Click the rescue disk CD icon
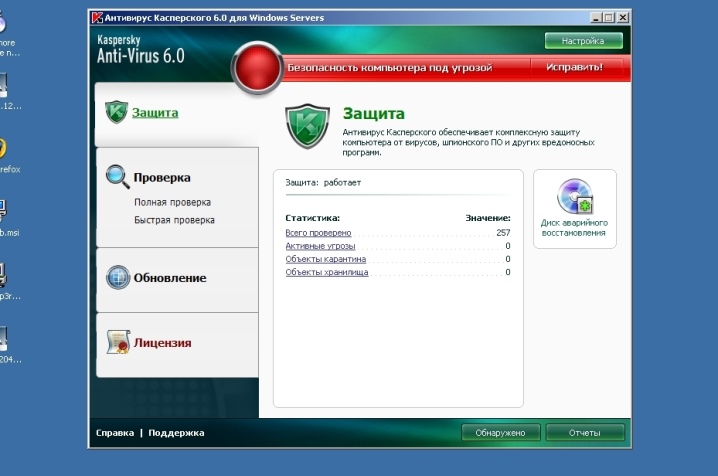This screenshot has height=476, width=718. pyautogui.click(x=575, y=196)
